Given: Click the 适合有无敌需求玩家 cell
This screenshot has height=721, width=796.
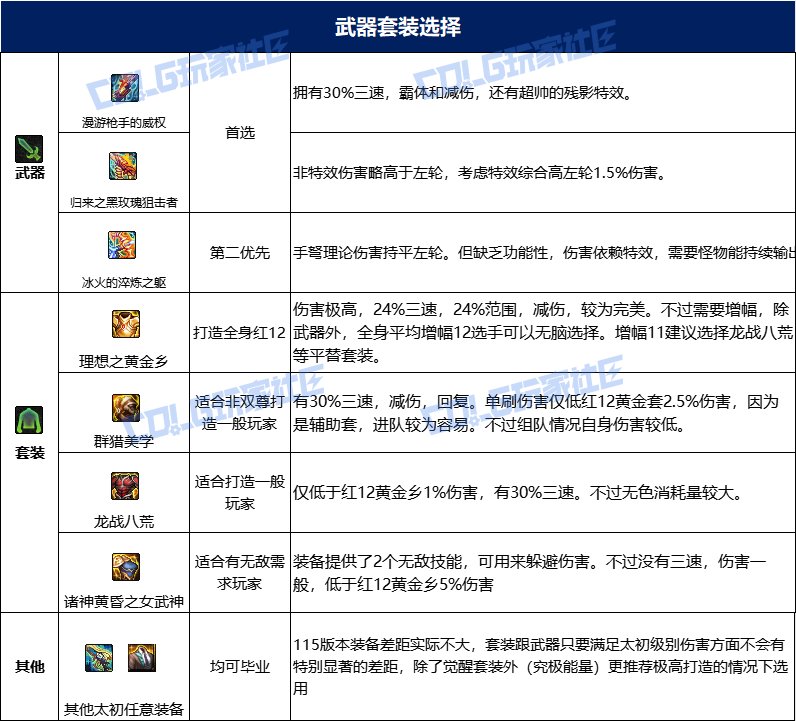Looking at the screenshot, I should pos(239,573).
